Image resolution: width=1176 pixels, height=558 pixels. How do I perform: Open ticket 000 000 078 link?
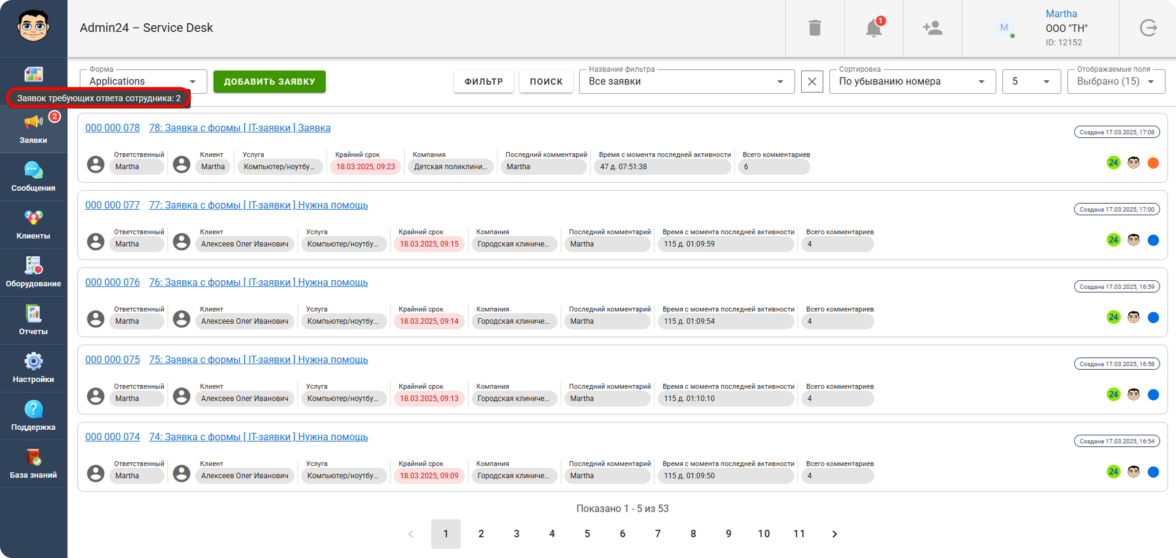(x=112, y=128)
